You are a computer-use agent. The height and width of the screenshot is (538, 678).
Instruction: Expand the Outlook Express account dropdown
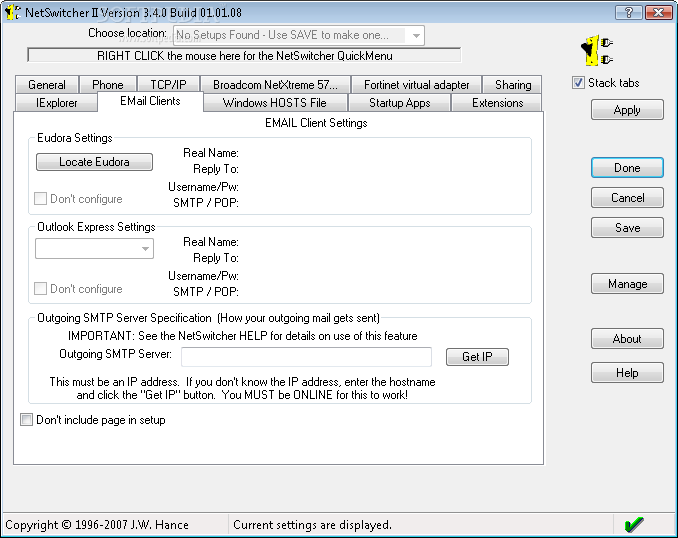94,249
